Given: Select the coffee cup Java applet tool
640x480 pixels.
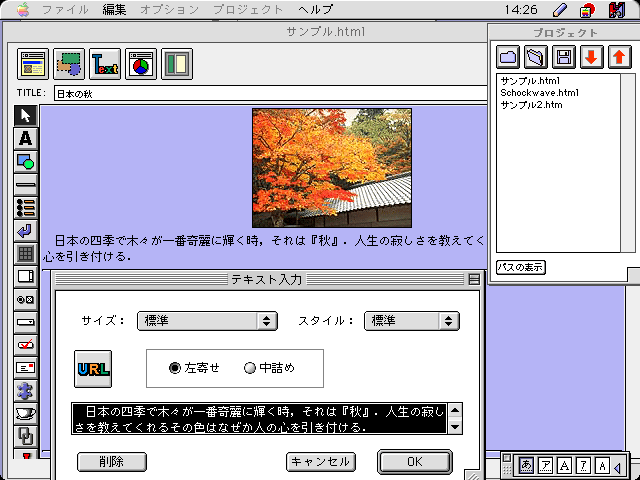Looking at the screenshot, I should [26, 414].
